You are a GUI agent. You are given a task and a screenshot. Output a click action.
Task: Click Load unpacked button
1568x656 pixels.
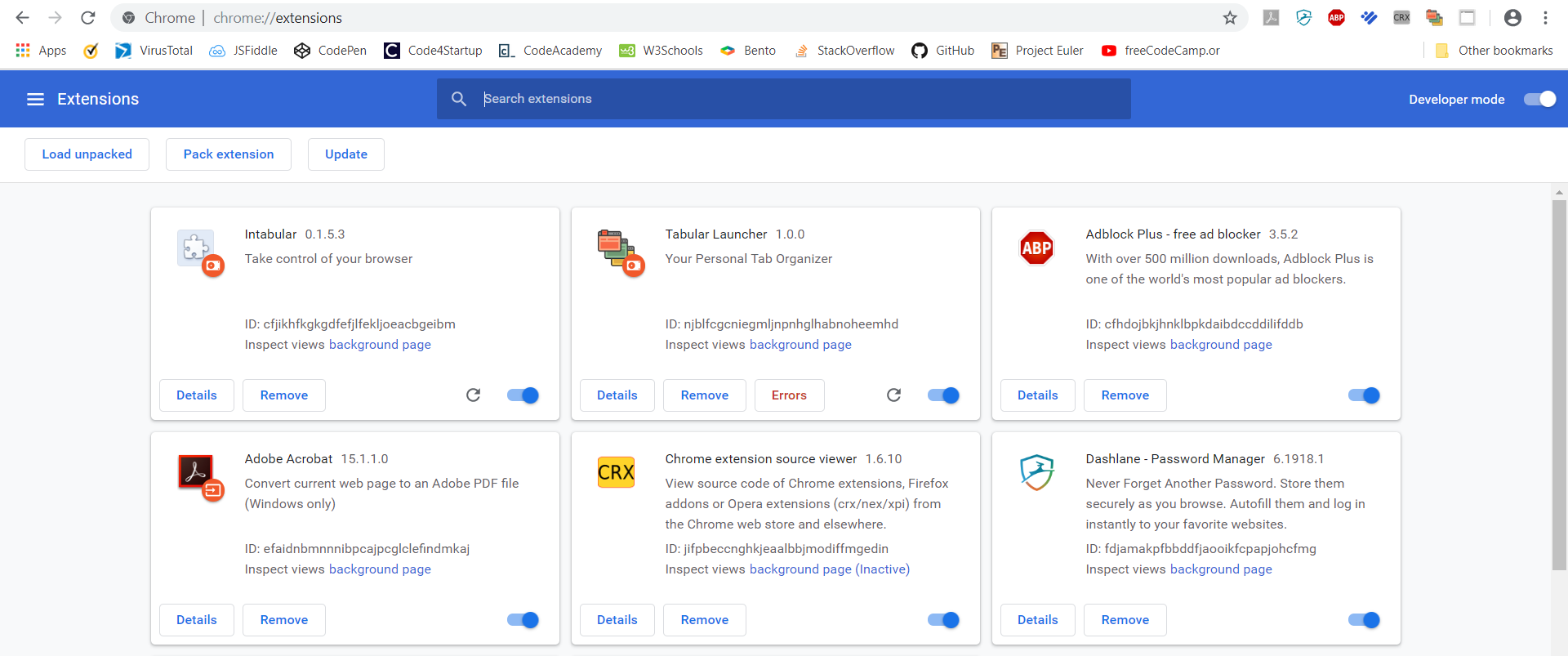(87, 154)
